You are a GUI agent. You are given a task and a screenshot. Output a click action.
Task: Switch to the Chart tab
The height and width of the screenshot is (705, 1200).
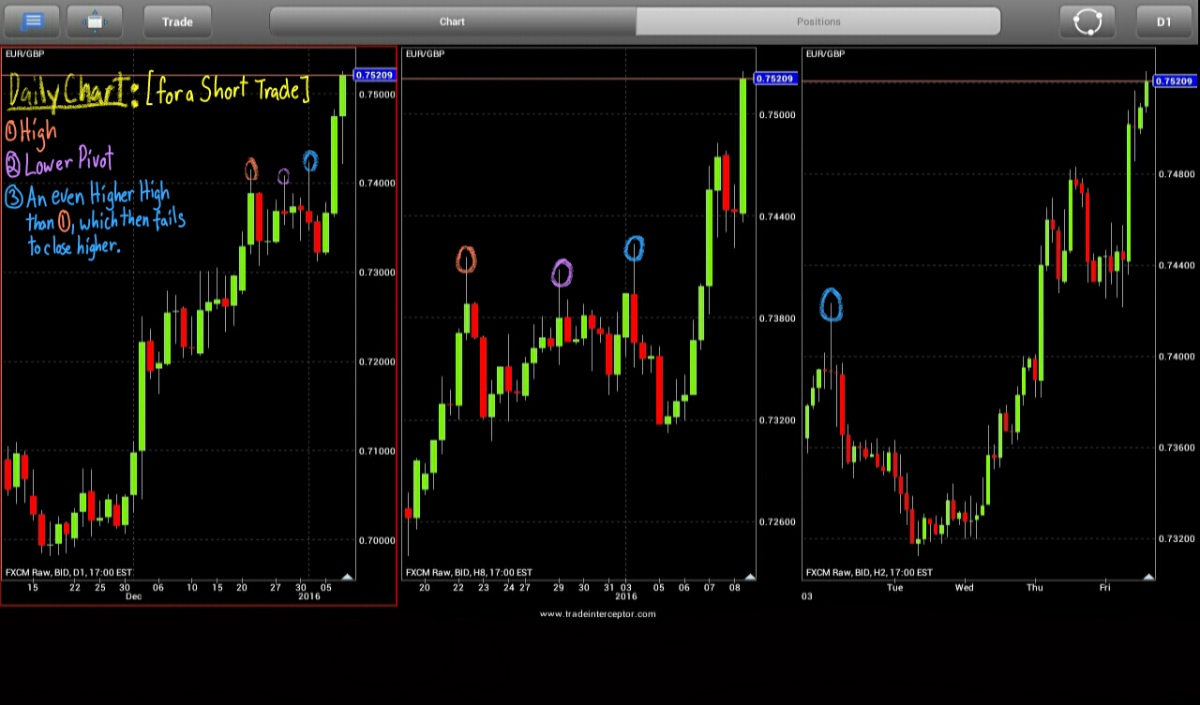tap(453, 21)
